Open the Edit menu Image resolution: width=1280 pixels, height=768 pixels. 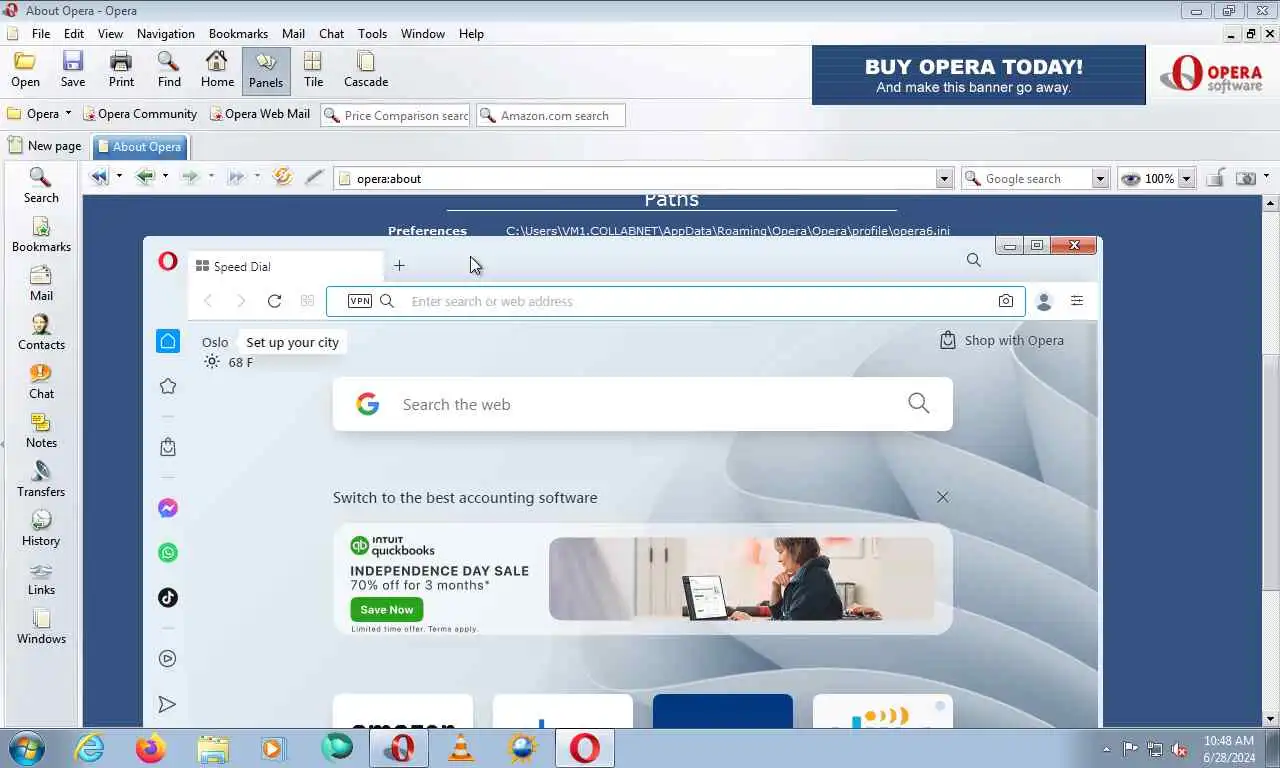click(x=74, y=33)
